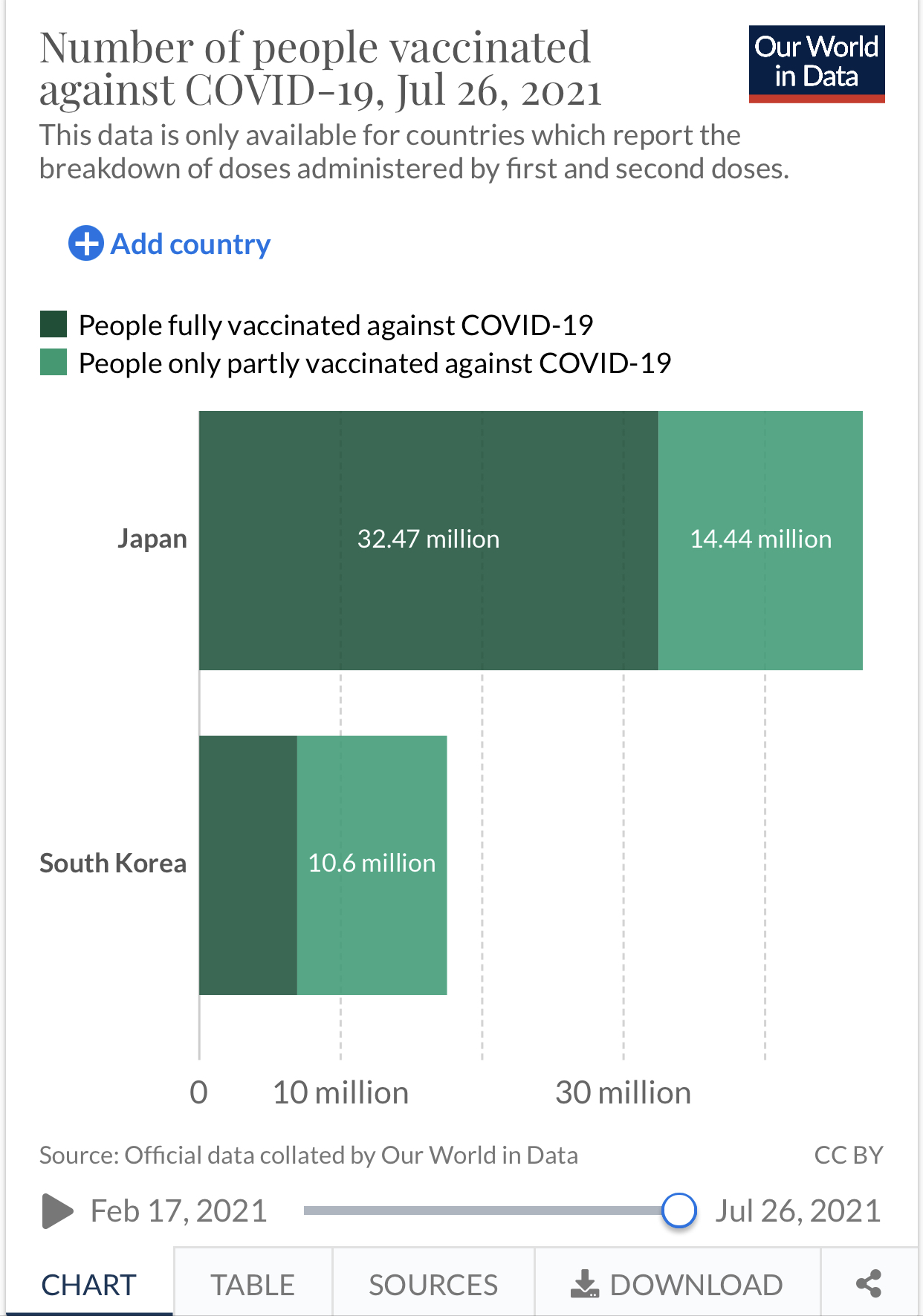Image resolution: width=923 pixels, height=1316 pixels.
Task: Click the download arrow icon
Action: click(584, 1283)
